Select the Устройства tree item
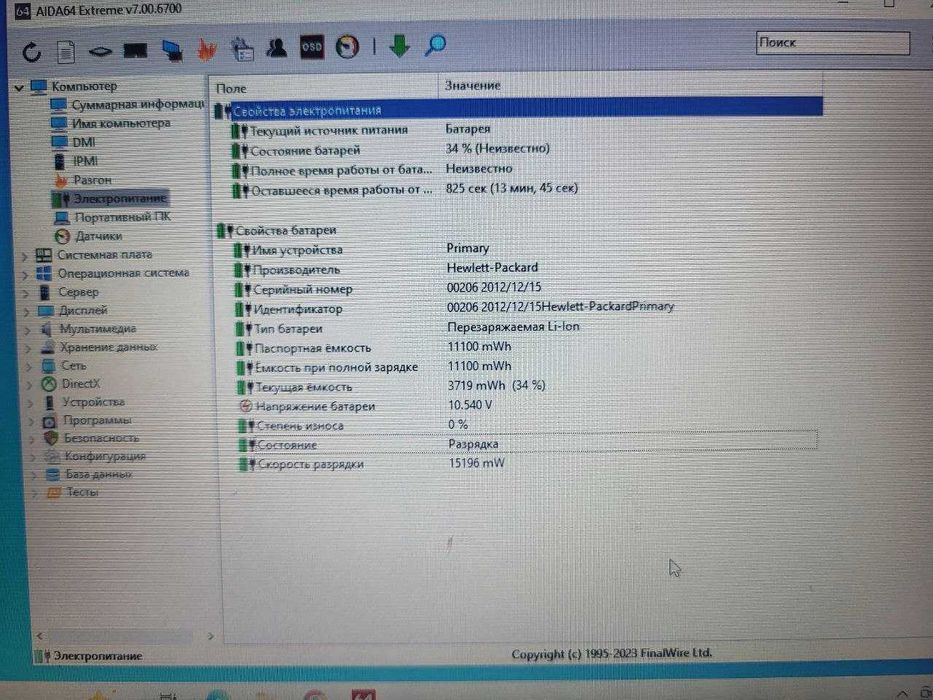Screen dimensions: 933x700 coord(84,402)
